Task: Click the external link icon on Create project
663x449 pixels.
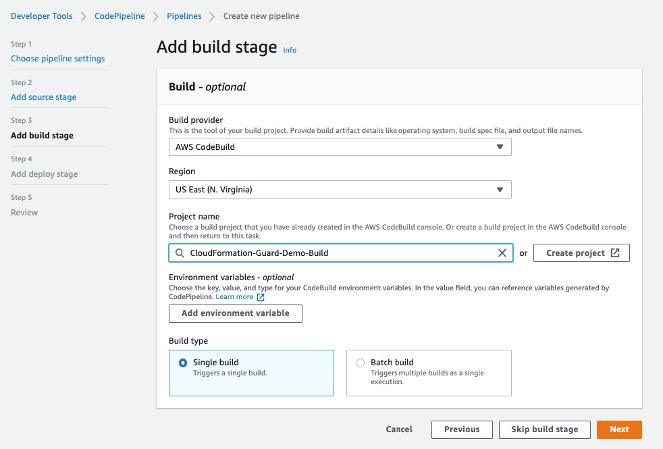Action: (x=615, y=253)
